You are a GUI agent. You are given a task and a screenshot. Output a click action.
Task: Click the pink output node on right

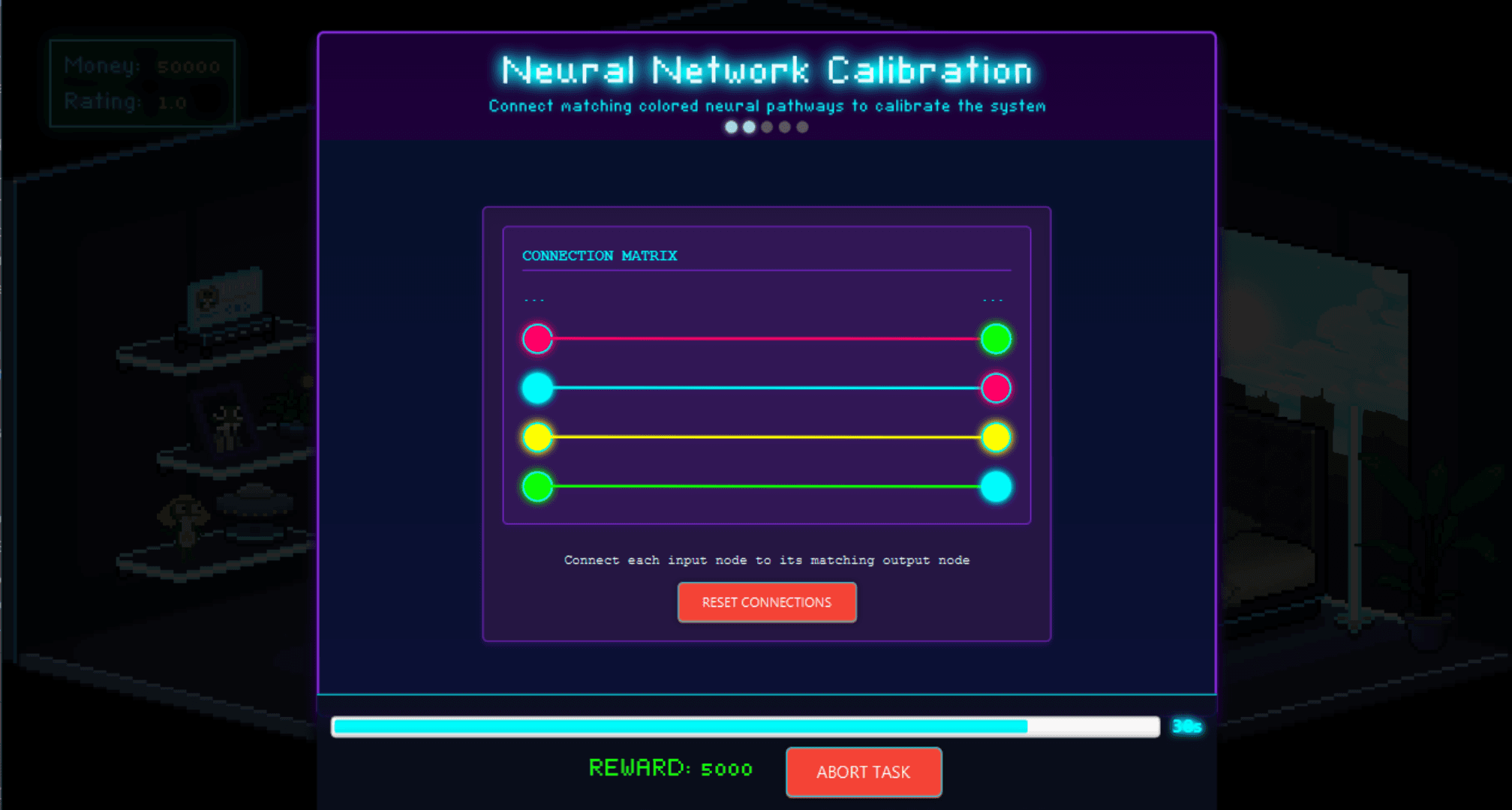coord(996,388)
